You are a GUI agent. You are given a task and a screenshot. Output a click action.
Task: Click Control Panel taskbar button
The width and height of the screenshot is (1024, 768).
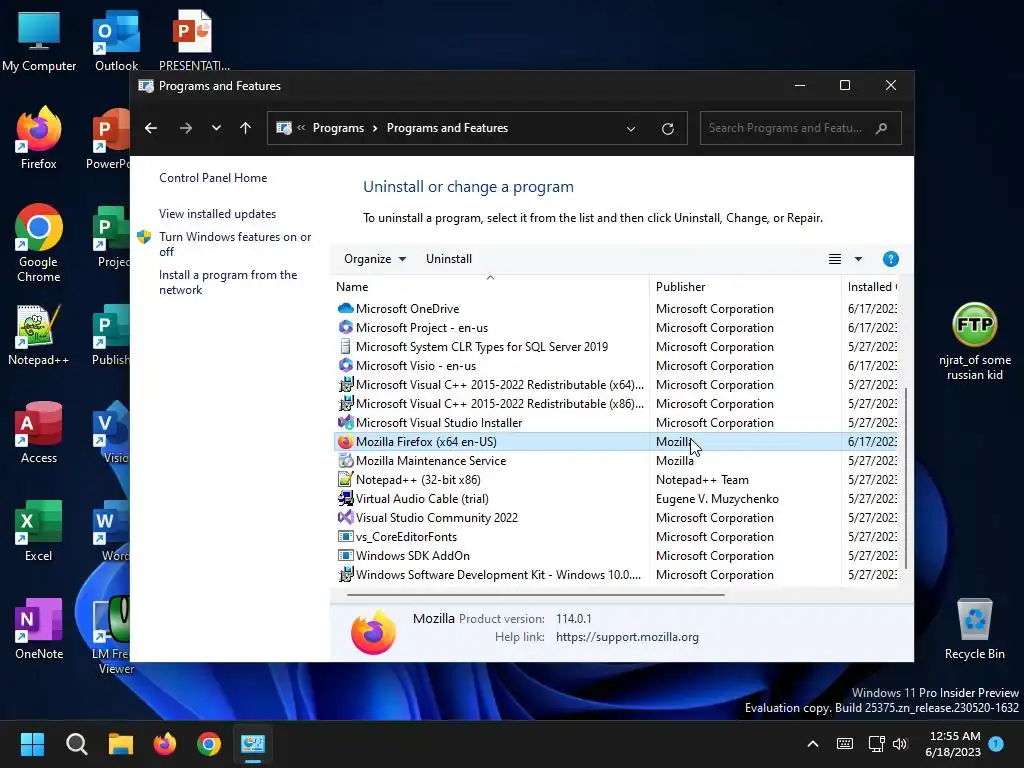tap(253, 744)
